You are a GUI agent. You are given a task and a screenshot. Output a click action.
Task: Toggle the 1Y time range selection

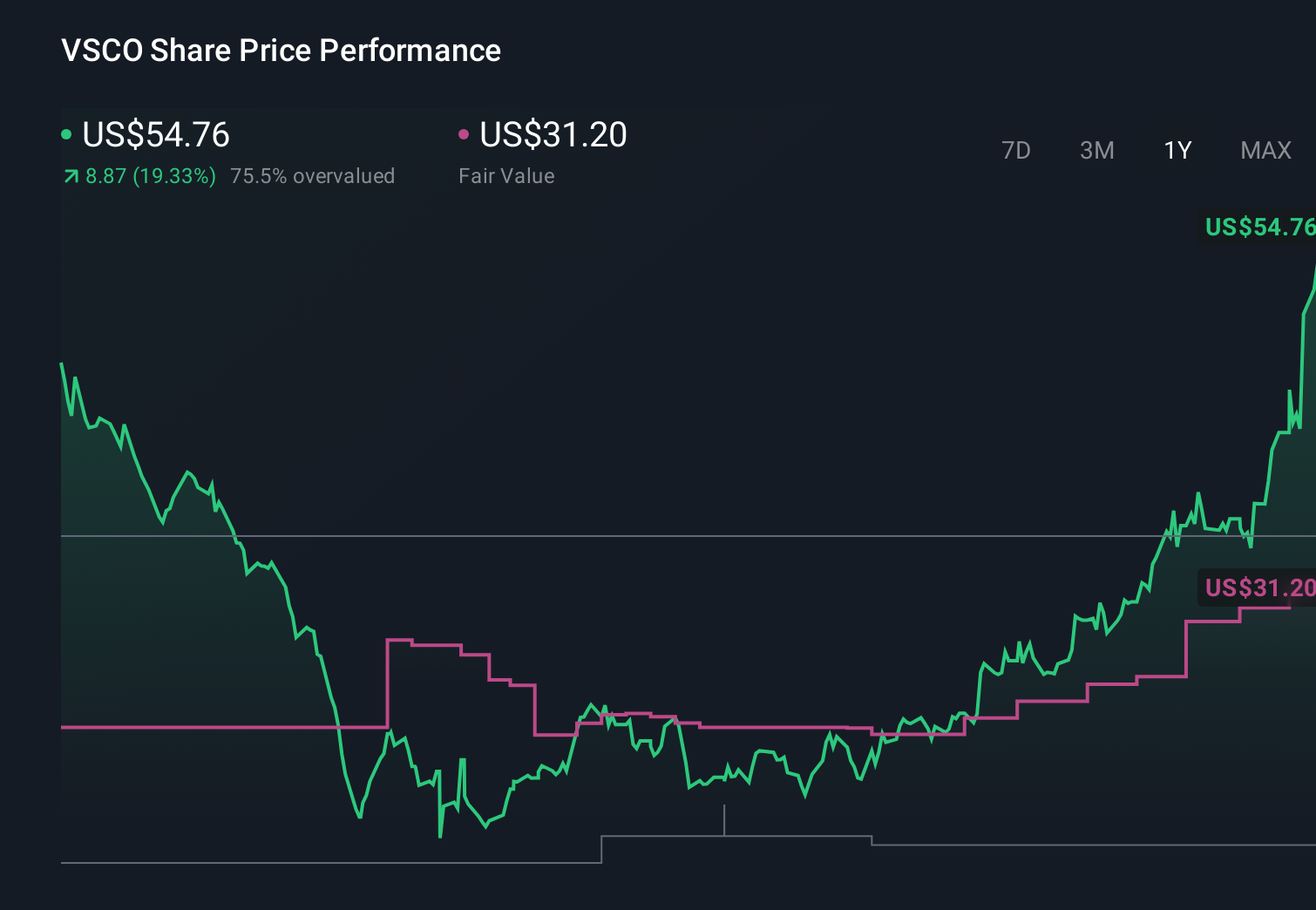[x=1177, y=150]
